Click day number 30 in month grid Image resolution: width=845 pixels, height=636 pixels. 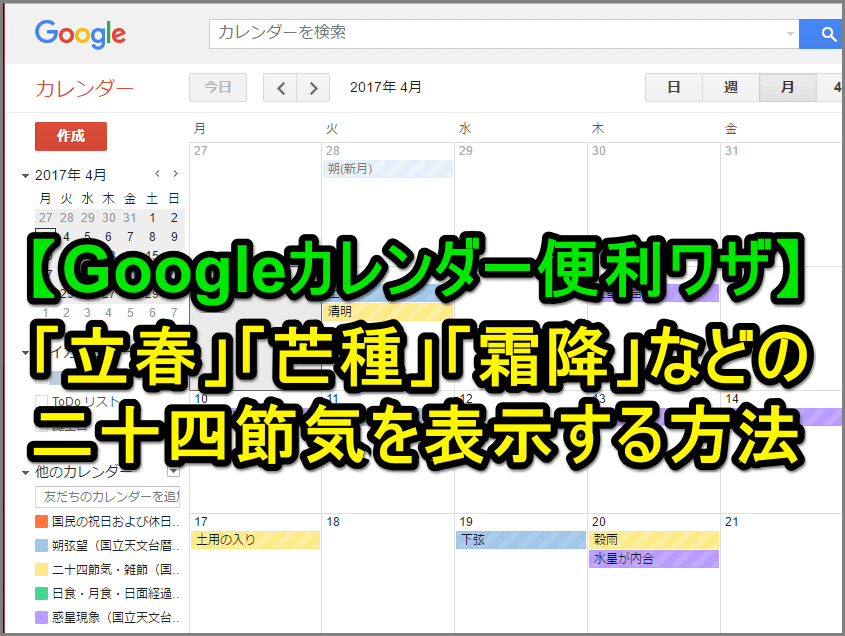point(599,151)
